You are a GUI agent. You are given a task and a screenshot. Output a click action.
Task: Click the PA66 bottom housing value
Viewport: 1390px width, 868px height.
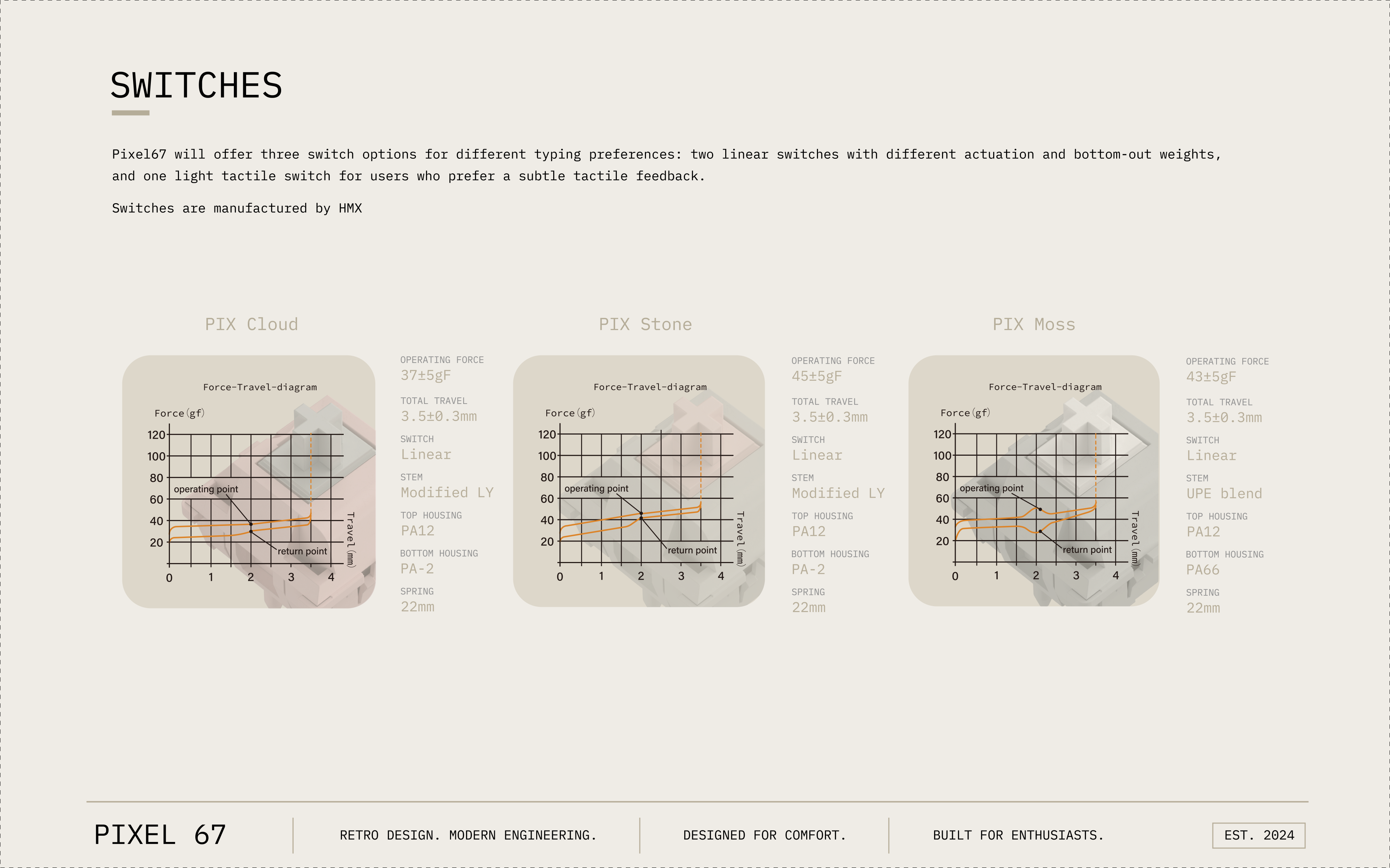[1203, 570]
